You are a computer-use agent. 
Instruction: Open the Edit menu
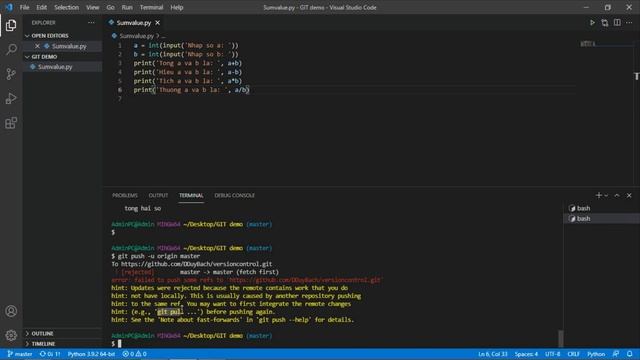41,7
